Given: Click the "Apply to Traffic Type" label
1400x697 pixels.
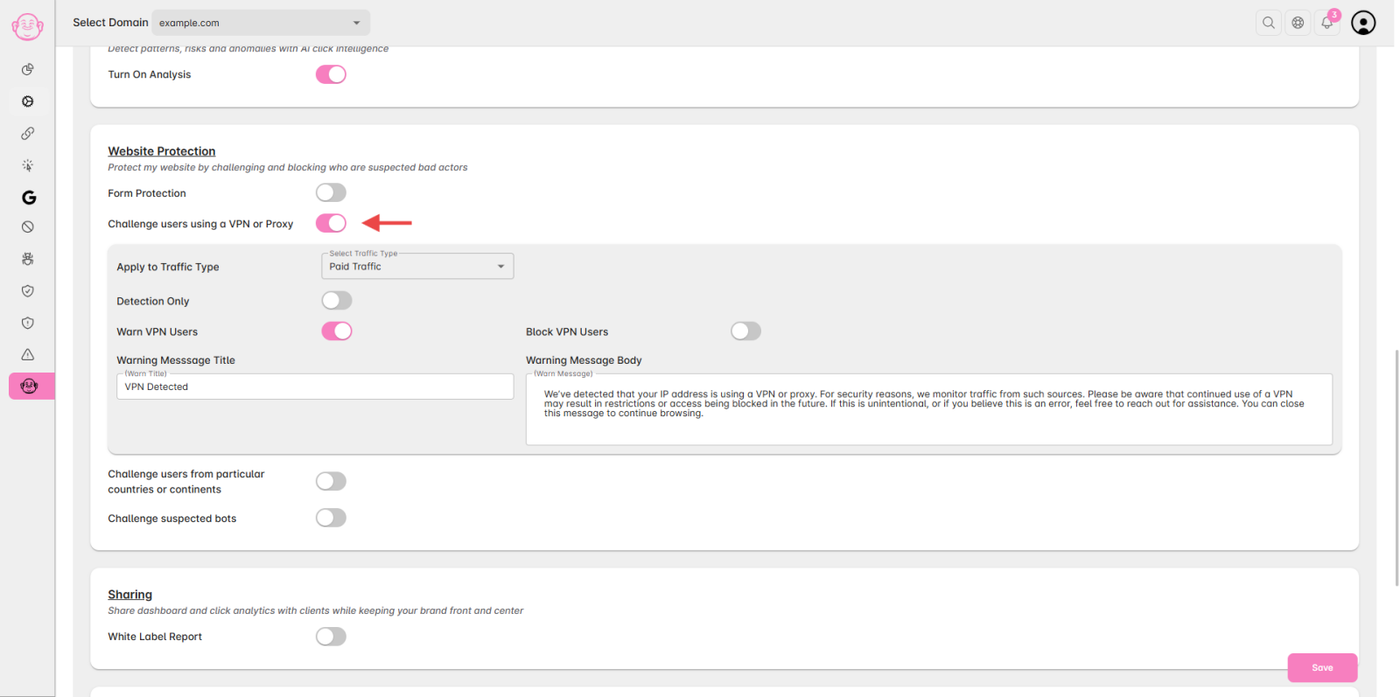Looking at the screenshot, I should [x=168, y=267].
